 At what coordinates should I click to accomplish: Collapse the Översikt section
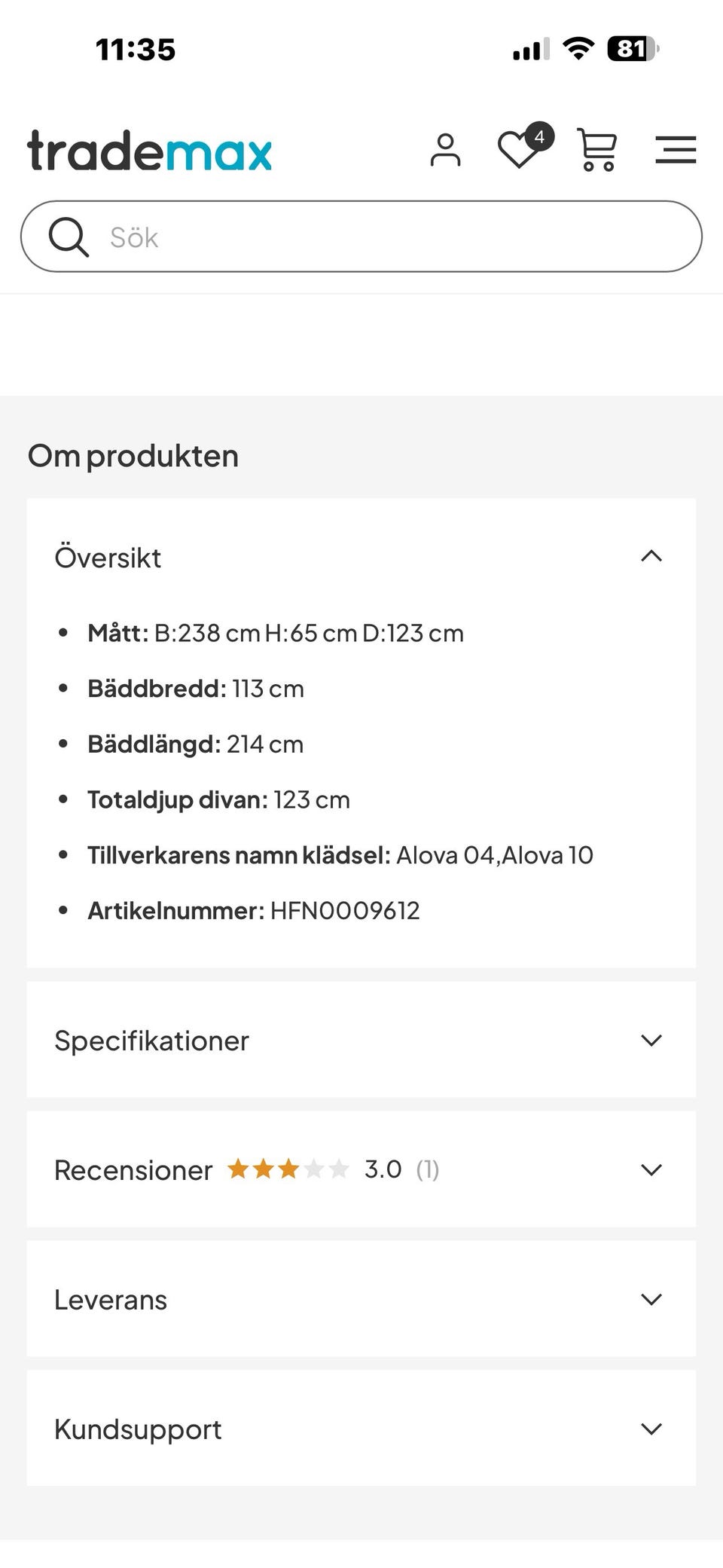pos(652,556)
